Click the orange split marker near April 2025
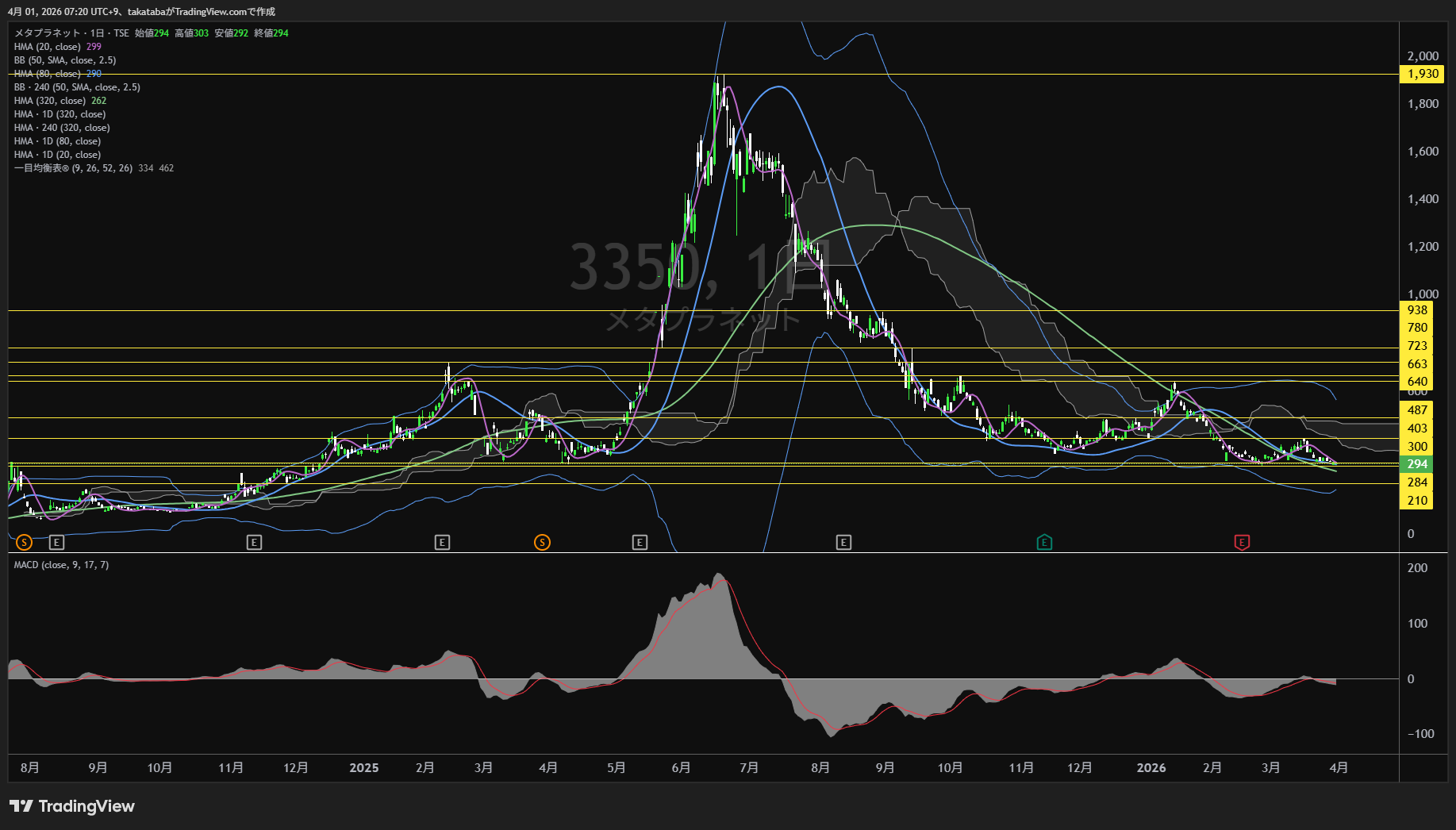The image size is (1456, 830). (542, 542)
